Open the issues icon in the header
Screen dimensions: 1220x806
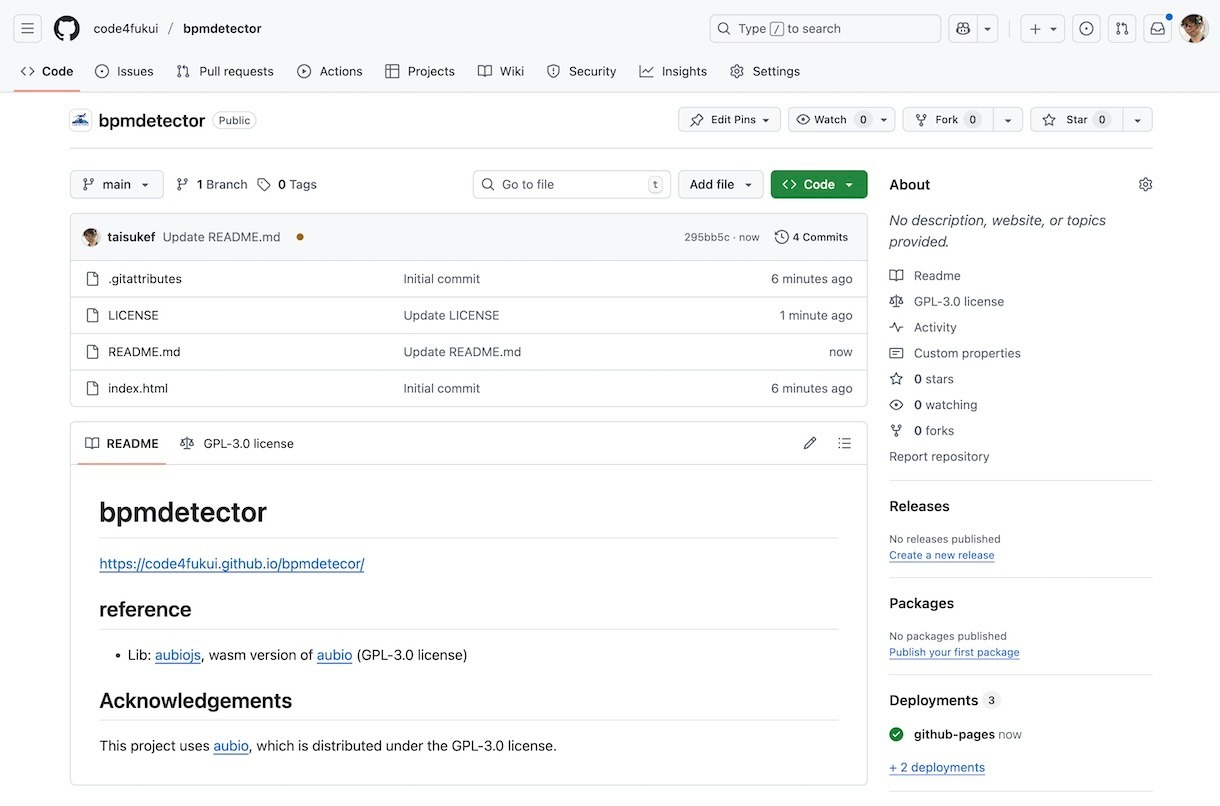[1086, 29]
